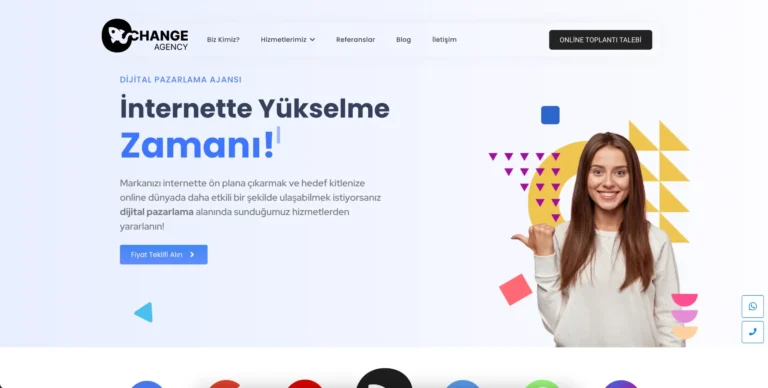Go to the Referanslar page
This screenshot has height=388, width=768.
355,40
